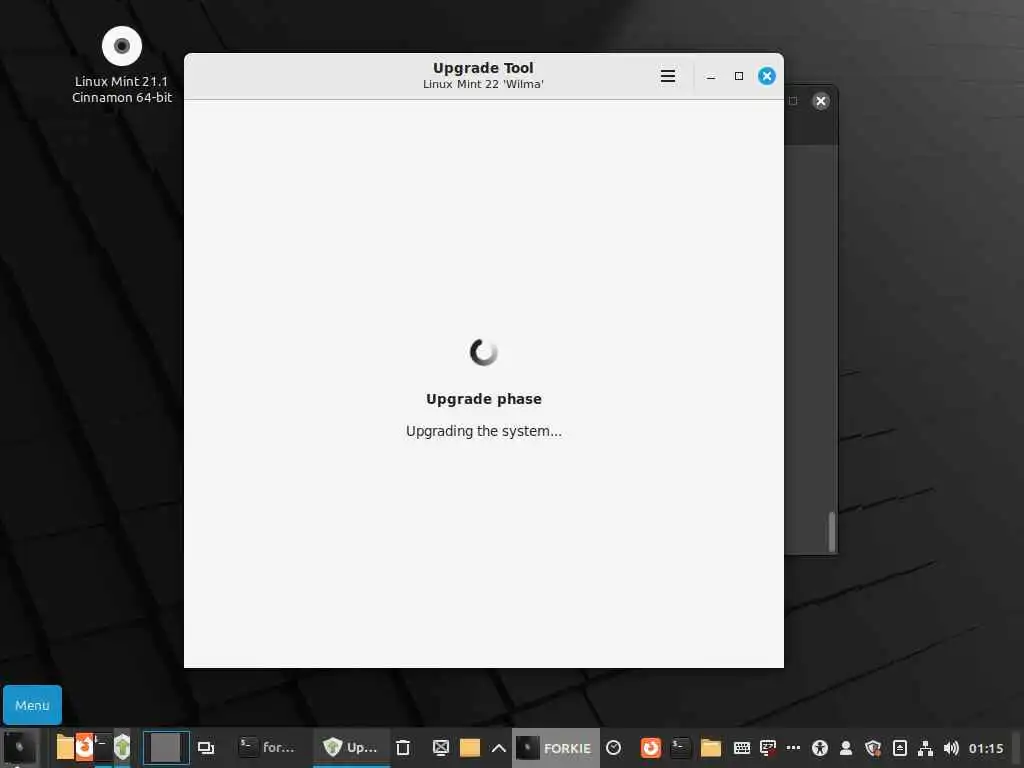Open the Trash icon in the panel
This screenshot has height=768, width=1024.
click(403, 747)
